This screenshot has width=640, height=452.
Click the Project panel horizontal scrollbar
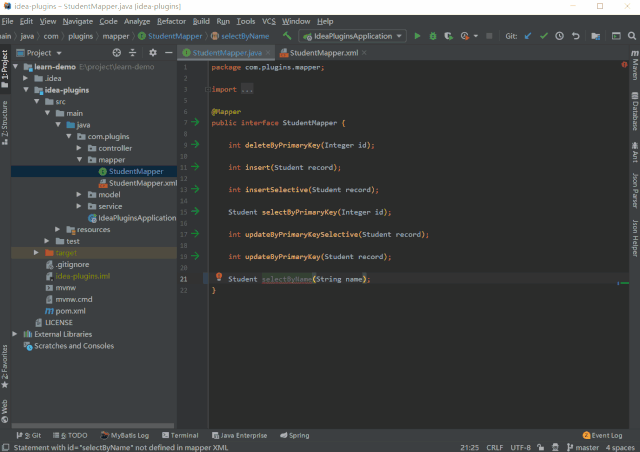coord(93,425)
